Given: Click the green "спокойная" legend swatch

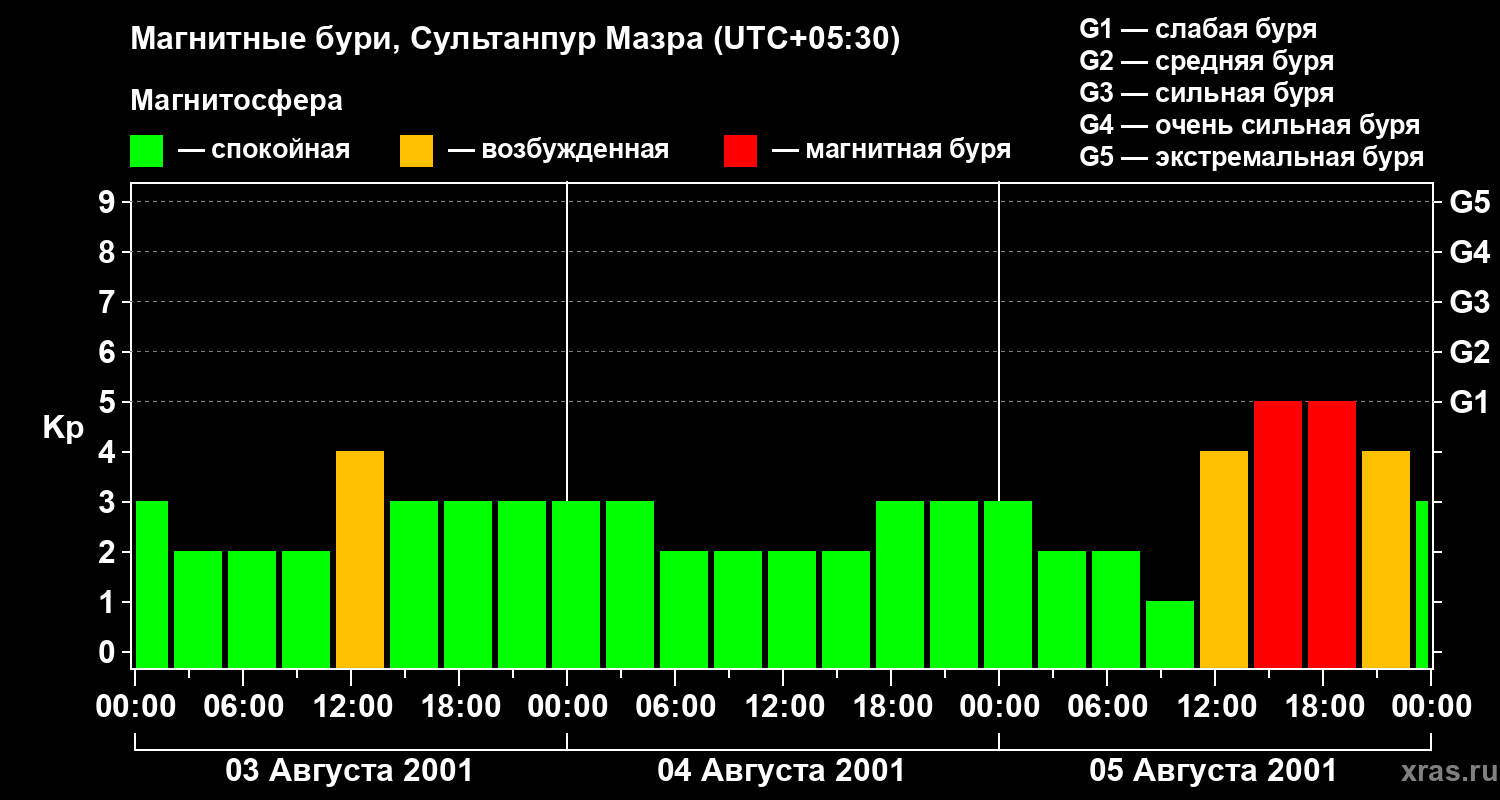Looking at the screenshot, I should 146,150.
